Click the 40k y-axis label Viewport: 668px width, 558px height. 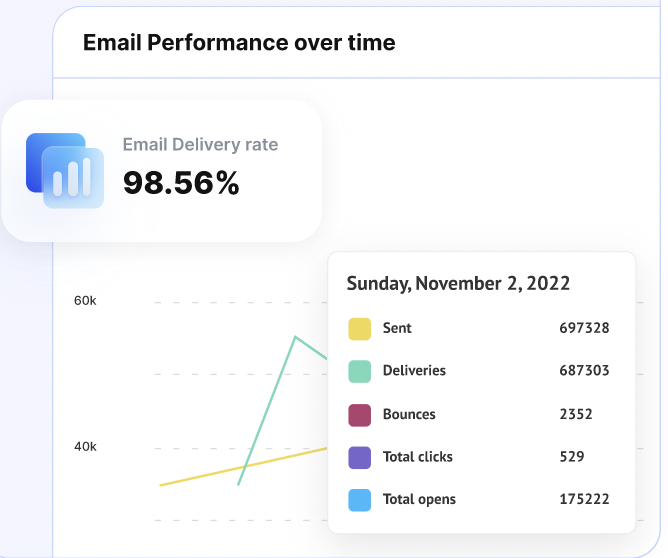point(85,447)
